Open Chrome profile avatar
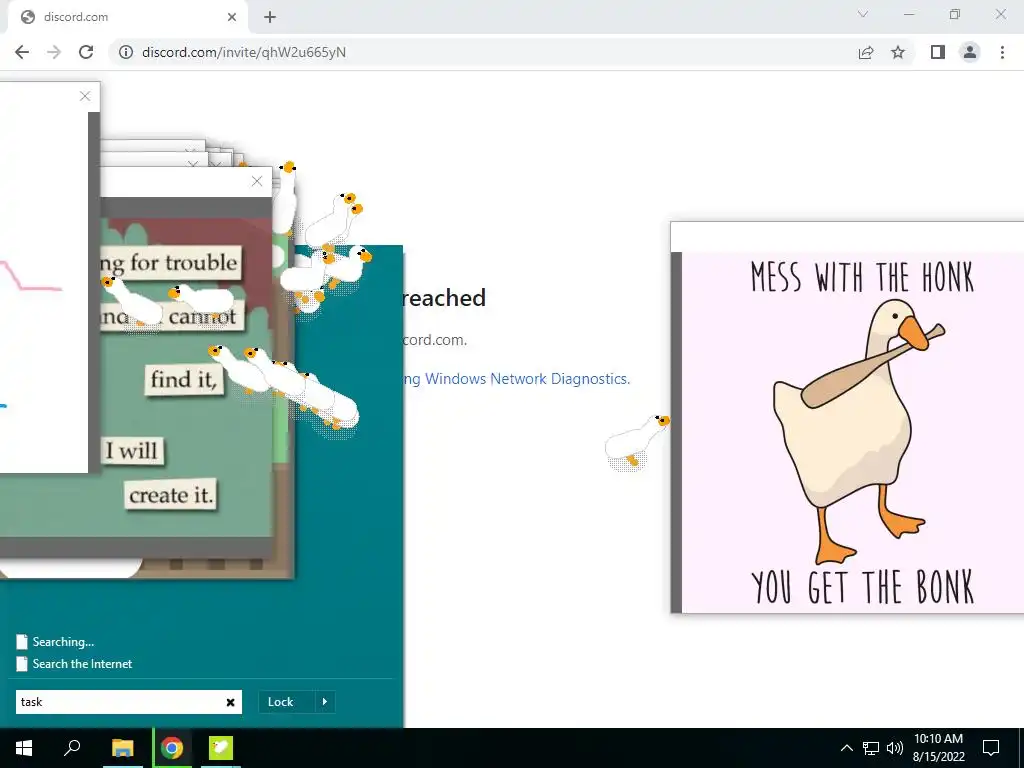1024x768 pixels. [970, 52]
